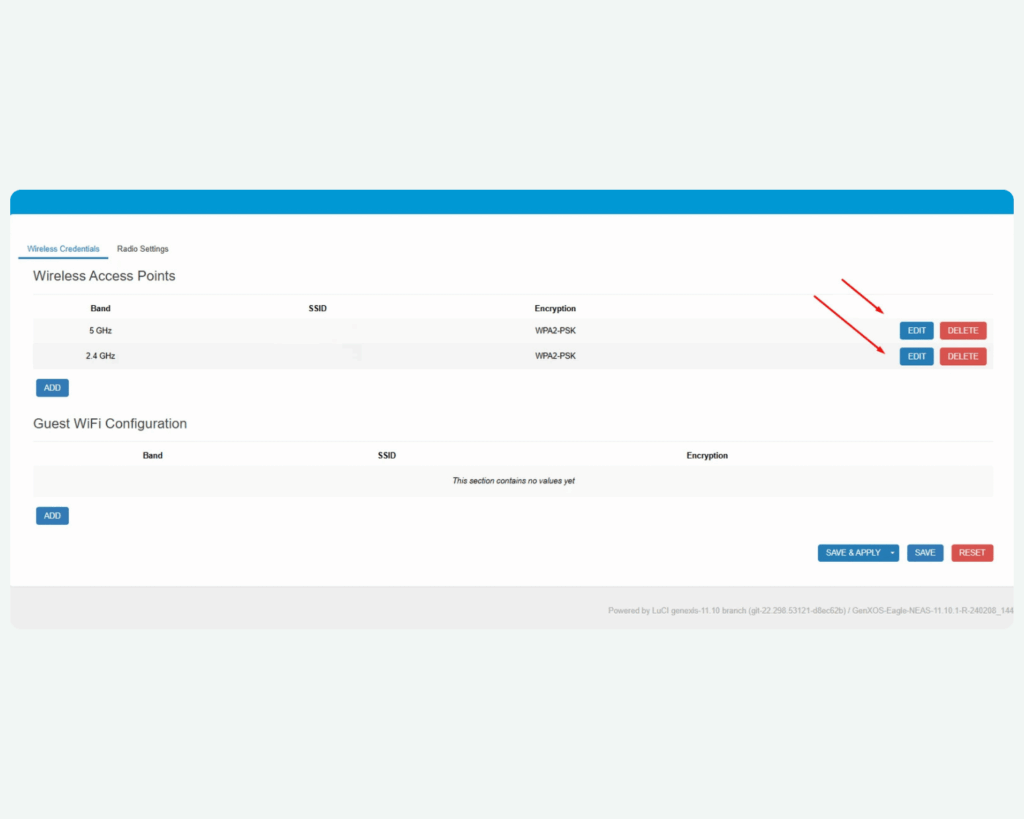Click the Guest WiFi Configuration heading
Image resolution: width=1024 pixels, height=819 pixels.
110,423
